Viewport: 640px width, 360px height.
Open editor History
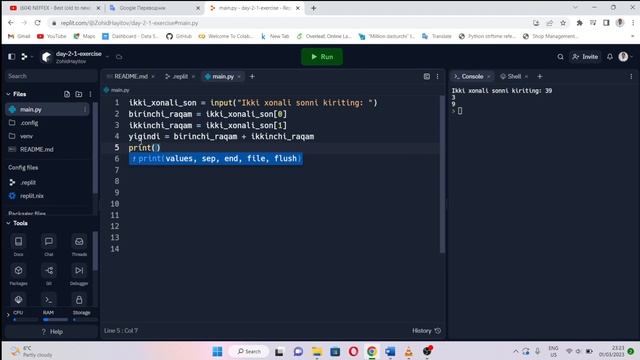(427, 331)
